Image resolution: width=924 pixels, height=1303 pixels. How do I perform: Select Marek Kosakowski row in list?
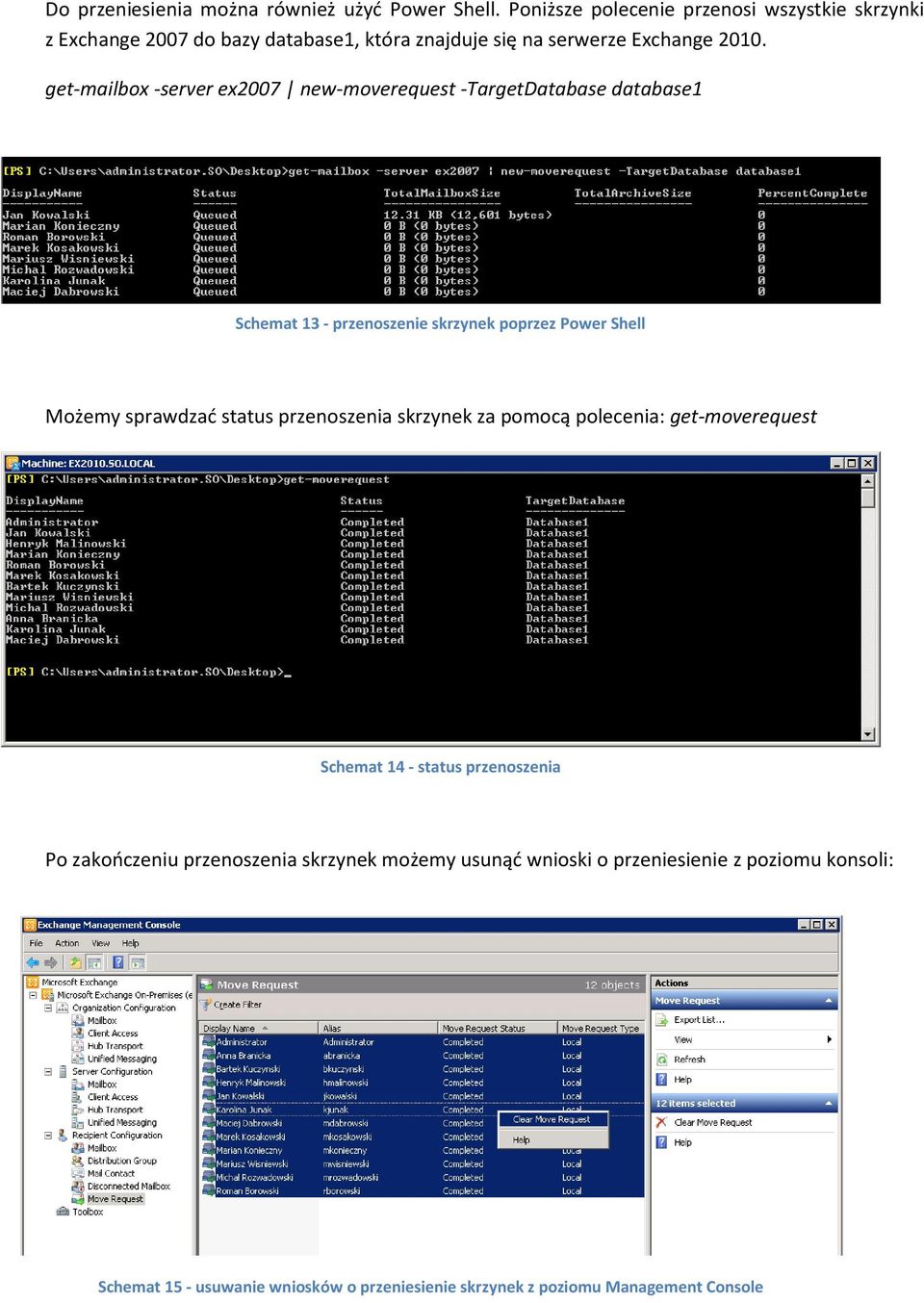point(422,1137)
